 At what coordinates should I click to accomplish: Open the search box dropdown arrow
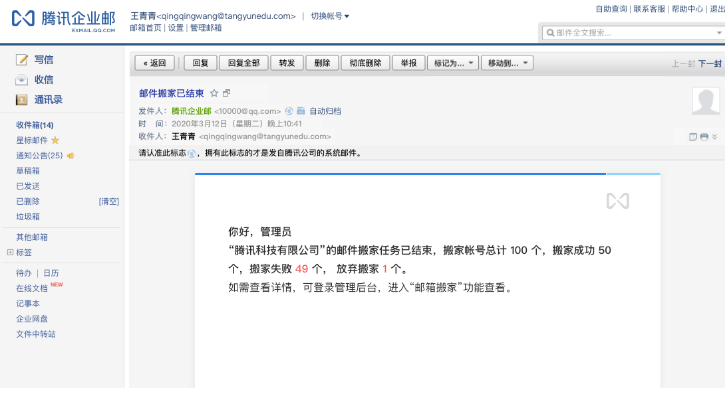719,33
